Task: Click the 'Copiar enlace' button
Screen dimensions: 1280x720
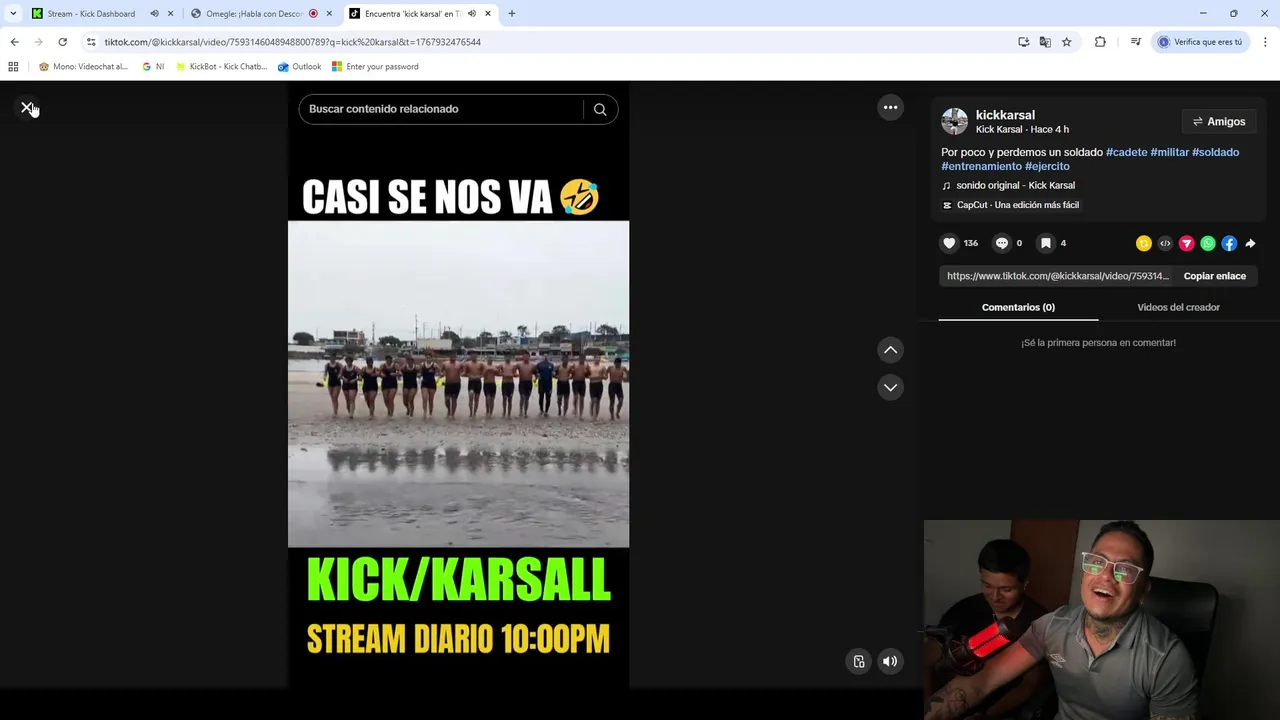Action: pyautogui.click(x=1215, y=276)
